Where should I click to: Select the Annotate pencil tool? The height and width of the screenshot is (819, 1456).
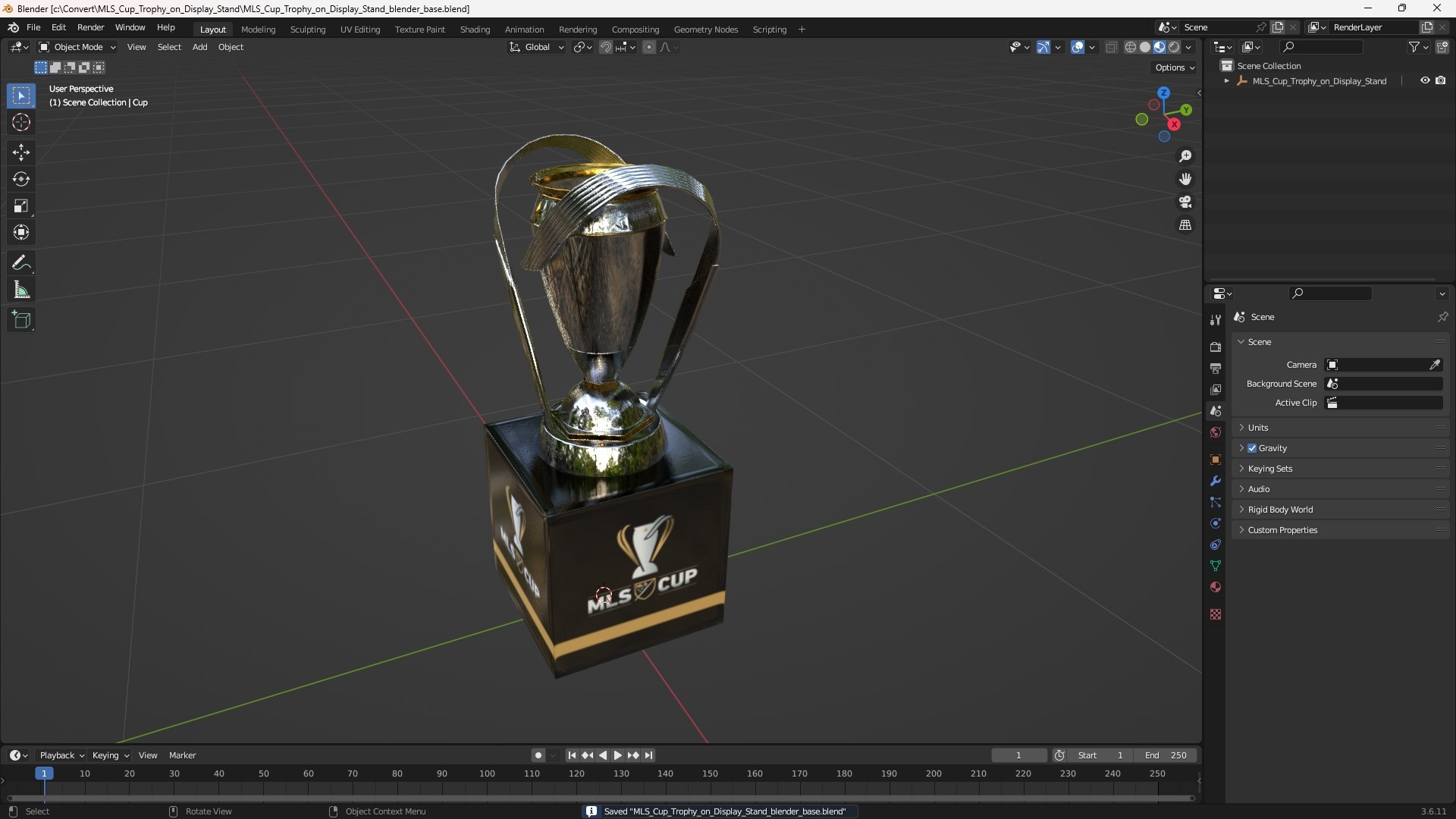[21, 263]
